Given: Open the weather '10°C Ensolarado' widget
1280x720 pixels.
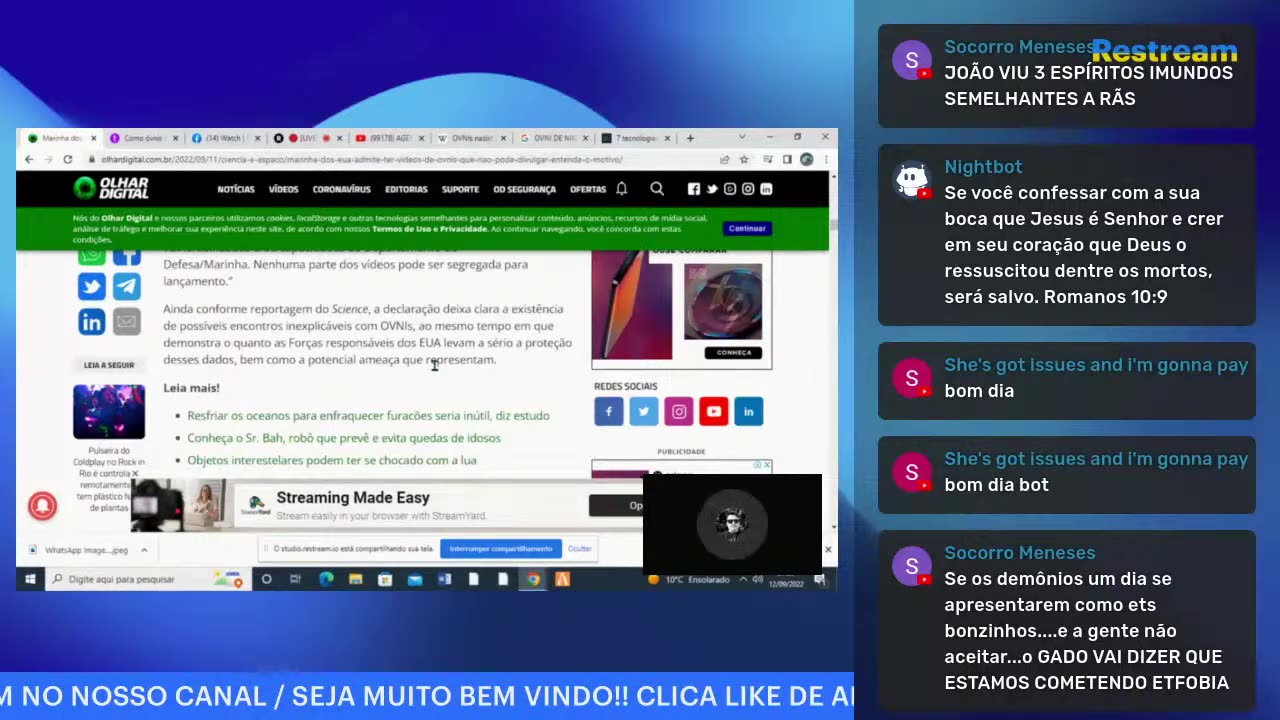Looking at the screenshot, I should (690, 579).
